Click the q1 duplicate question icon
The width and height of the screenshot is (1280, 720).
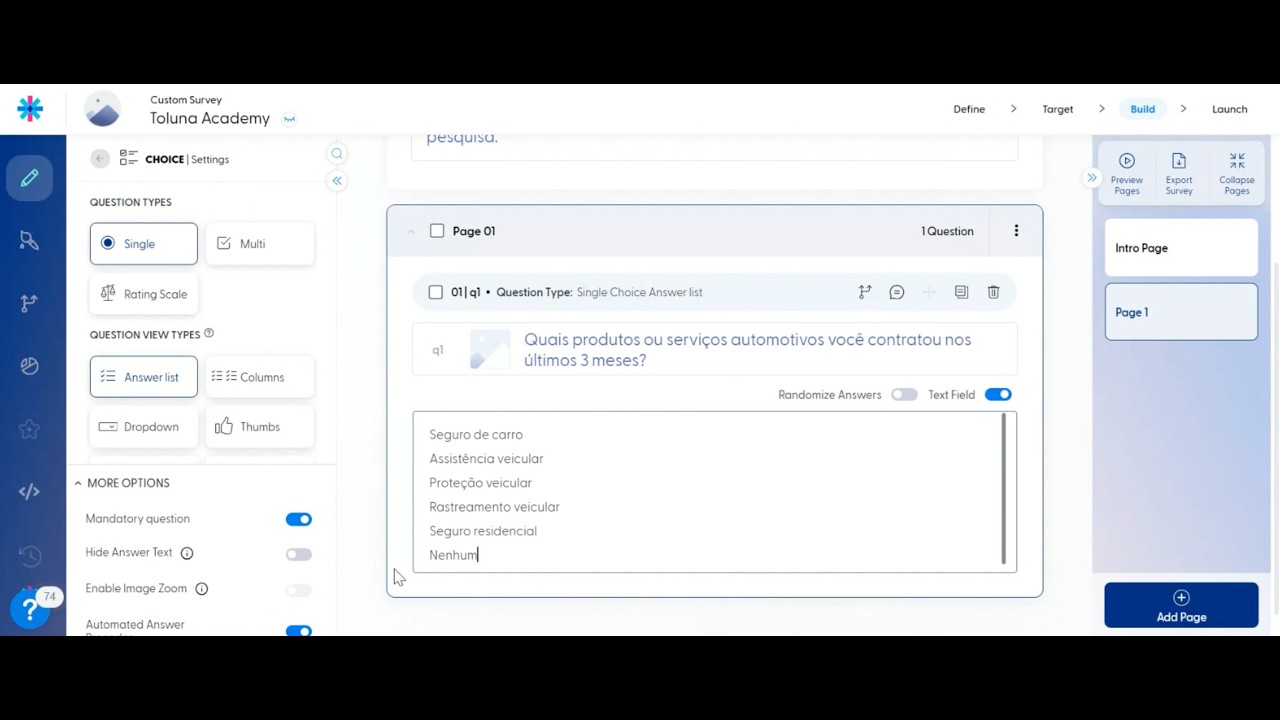(961, 292)
